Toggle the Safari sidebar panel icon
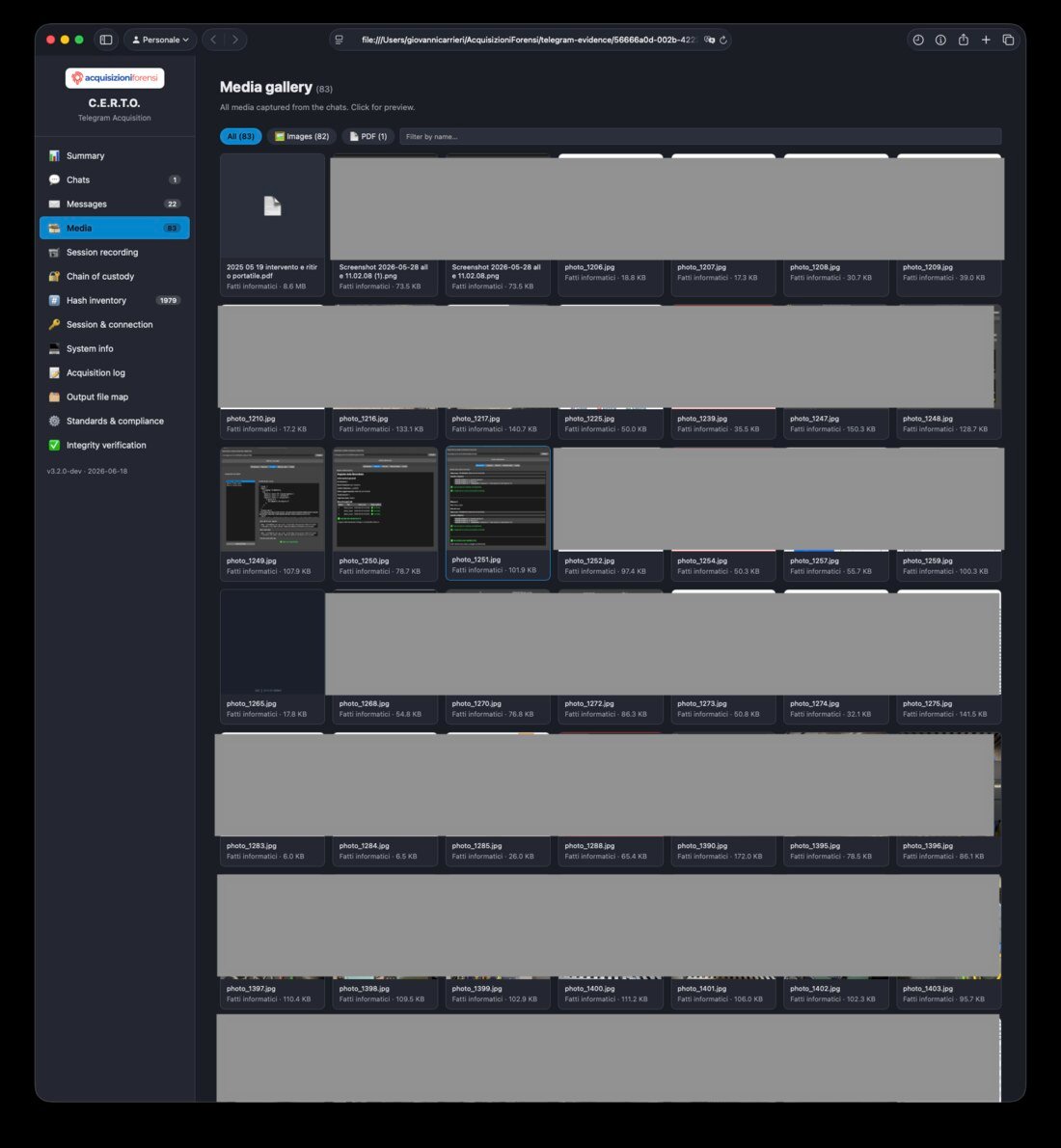 click(x=106, y=40)
